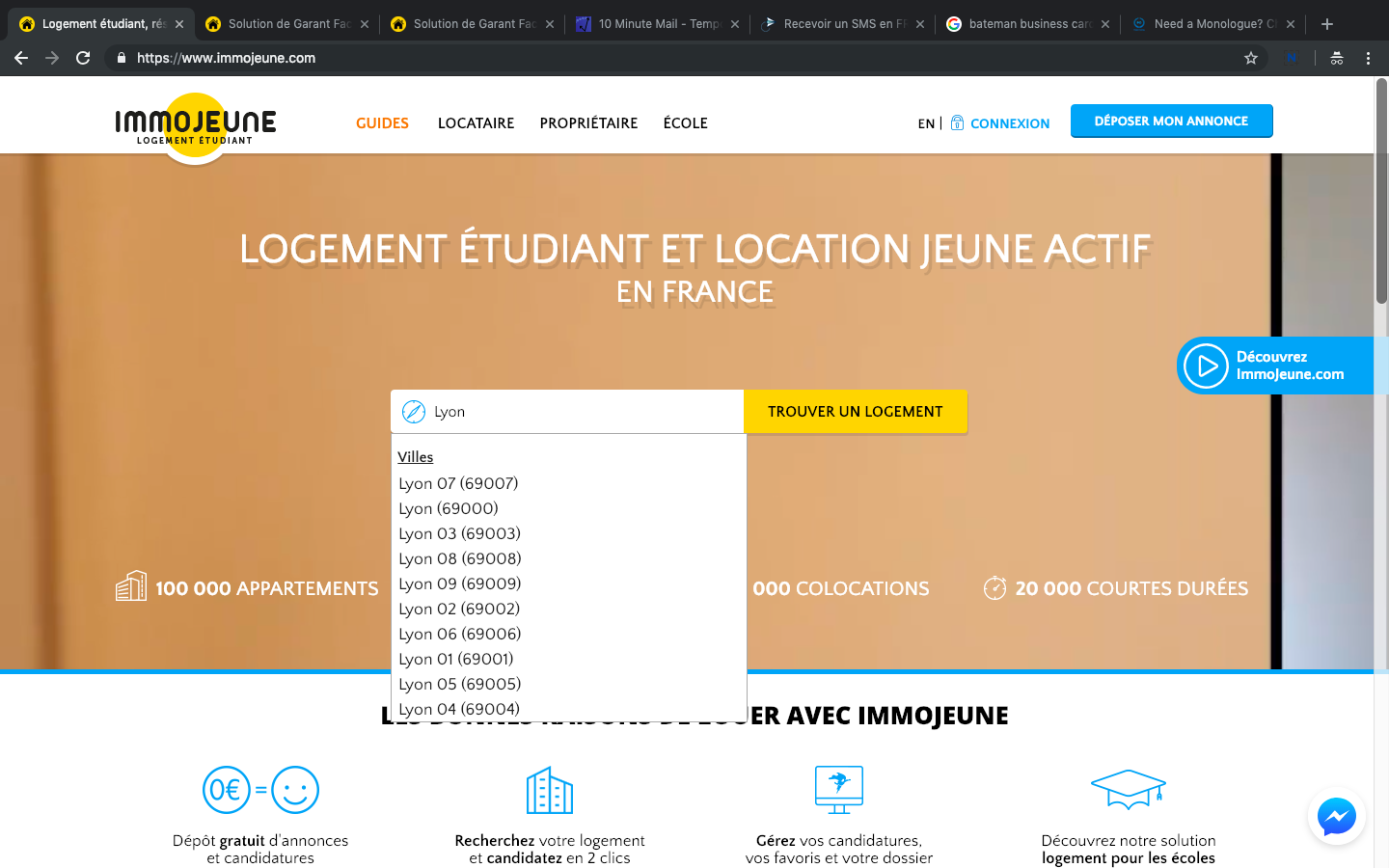1389x868 pixels.
Task: Click the browser forward arrow
Action: pyautogui.click(x=52, y=58)
